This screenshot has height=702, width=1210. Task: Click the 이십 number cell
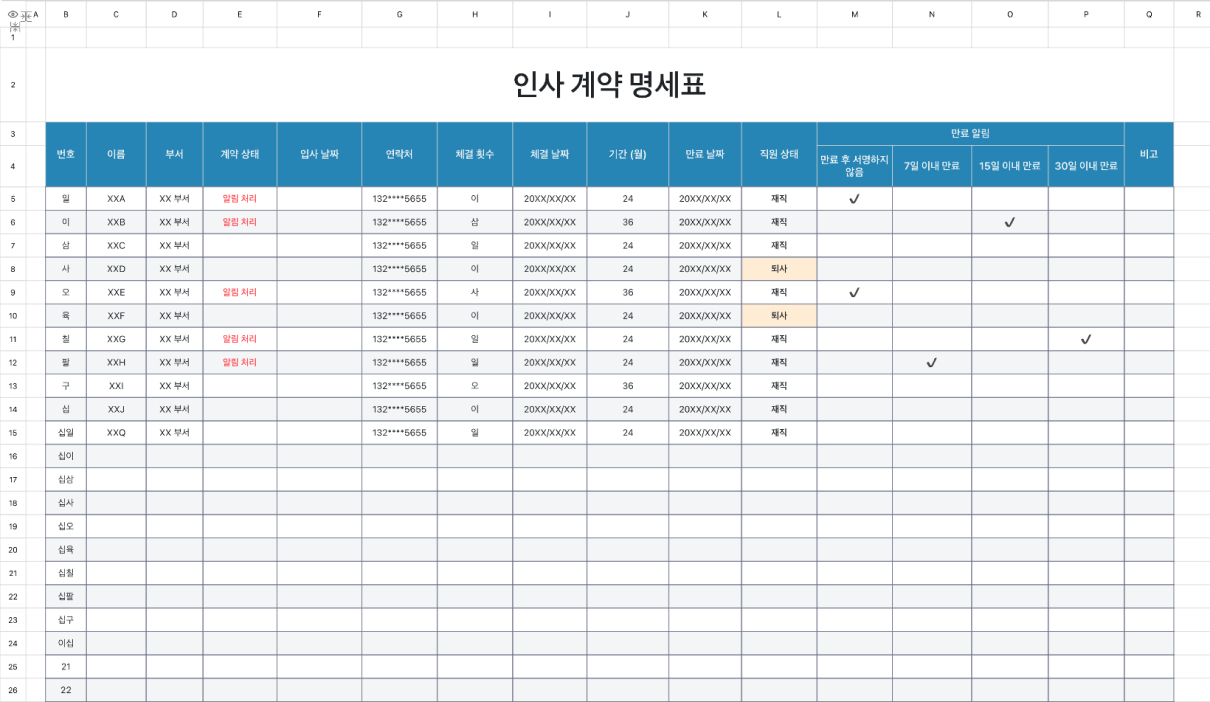pos(66,643)
